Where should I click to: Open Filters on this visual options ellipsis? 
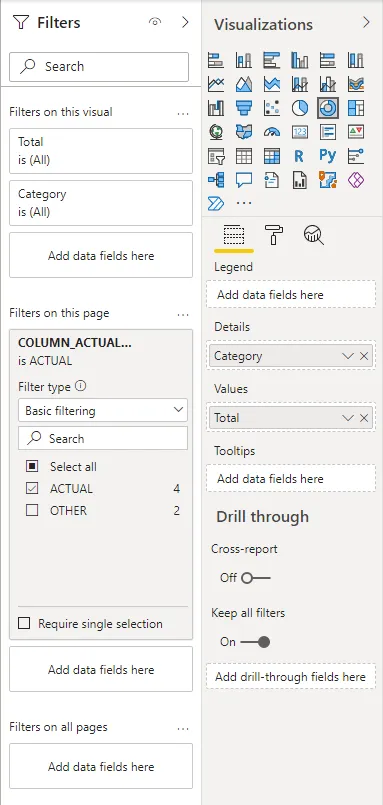coord(183,113)
